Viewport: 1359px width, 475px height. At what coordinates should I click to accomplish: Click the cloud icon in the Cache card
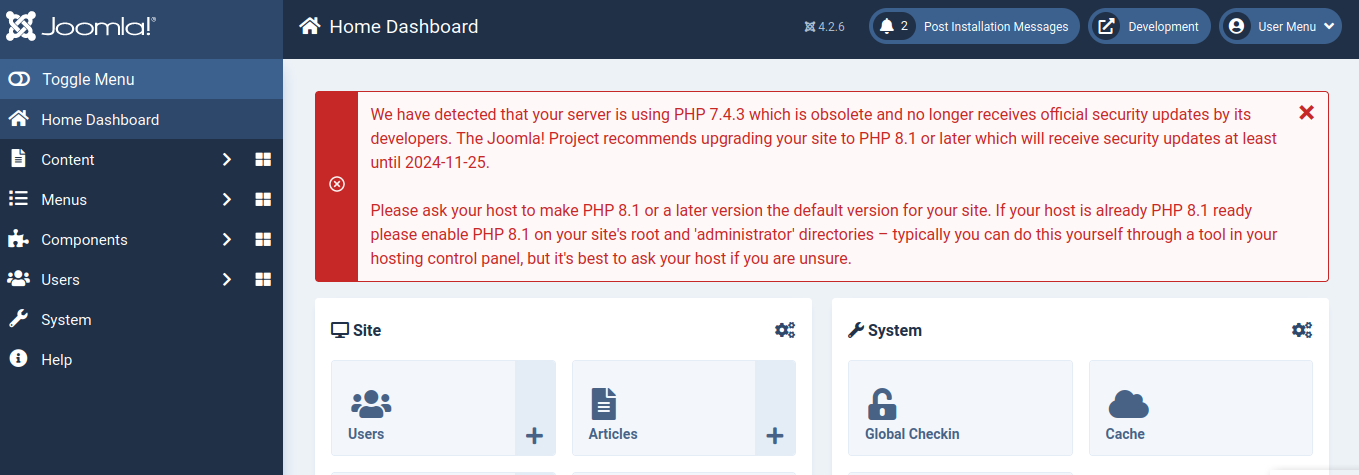(x=1129, y=404)
